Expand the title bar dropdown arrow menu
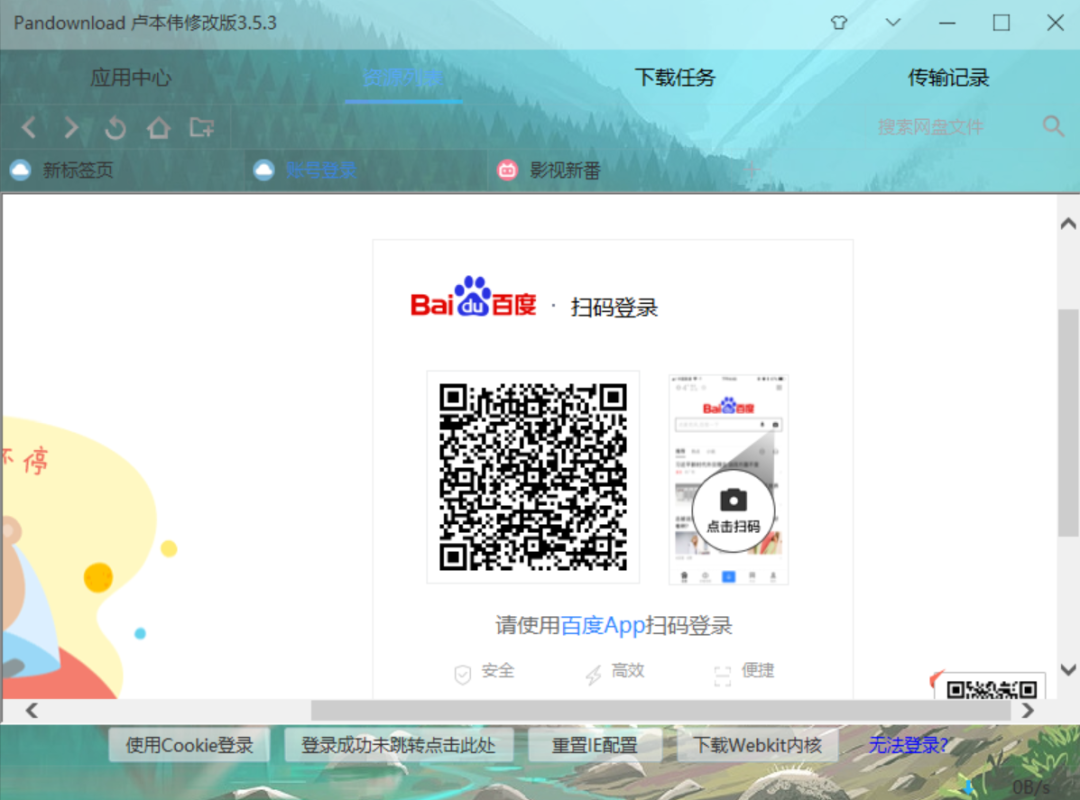The height and width of the screenshot is (800, 1080). pos(893,23)
